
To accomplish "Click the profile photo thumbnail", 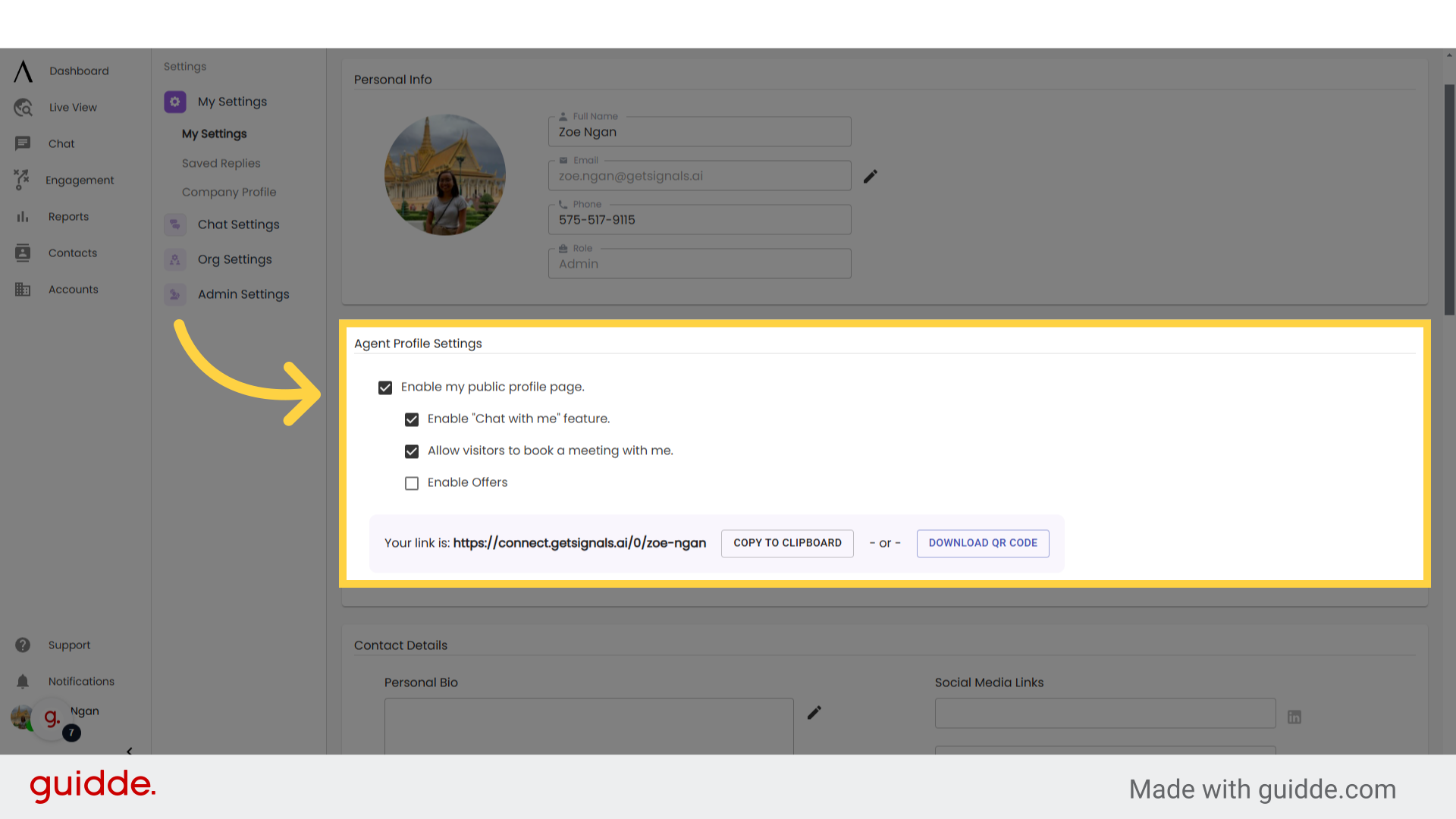I will pyautogui.click(x=445, y=174).
